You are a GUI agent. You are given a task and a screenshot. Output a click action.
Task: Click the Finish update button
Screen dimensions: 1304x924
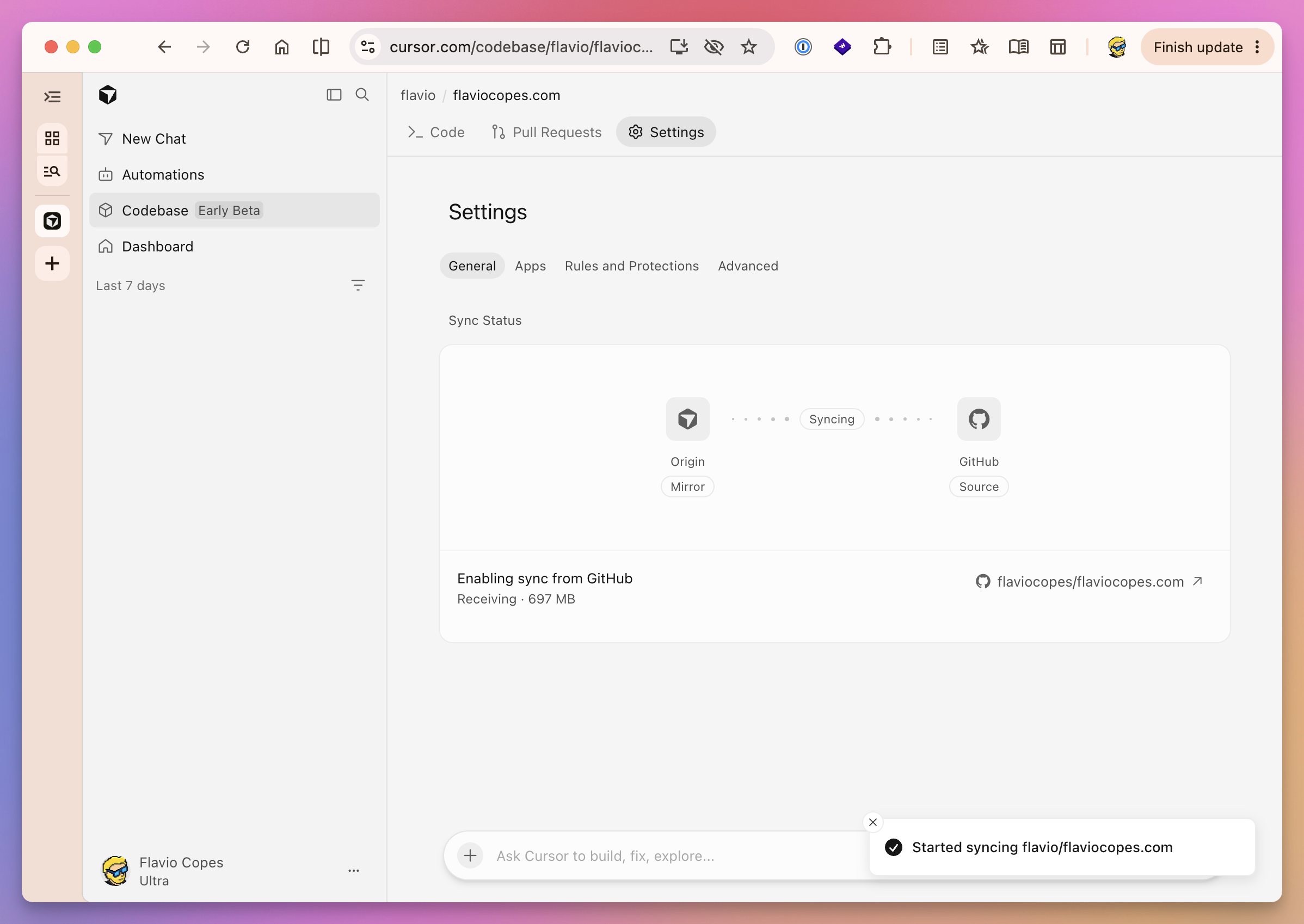[x=1198, y=47]
